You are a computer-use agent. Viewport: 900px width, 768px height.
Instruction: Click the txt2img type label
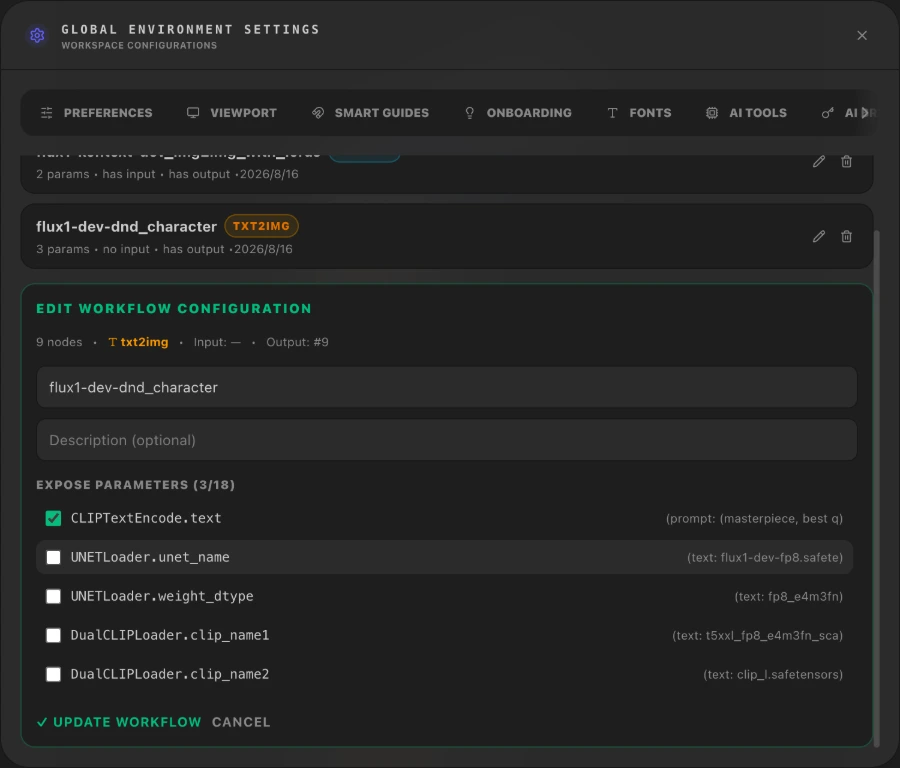tap(138, 342)
